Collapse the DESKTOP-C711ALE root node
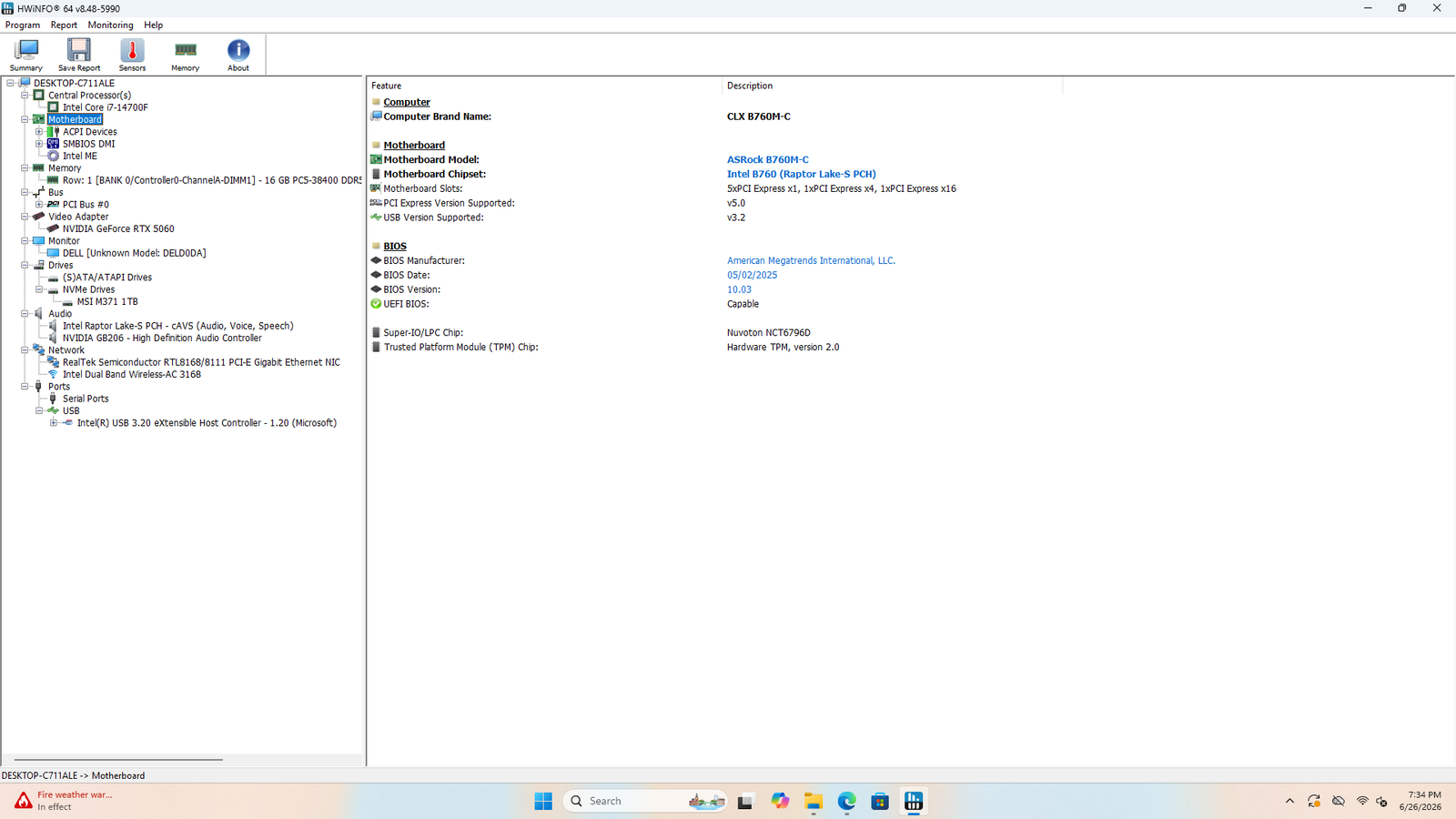1456x819 pixels. (x=10, y=83)
